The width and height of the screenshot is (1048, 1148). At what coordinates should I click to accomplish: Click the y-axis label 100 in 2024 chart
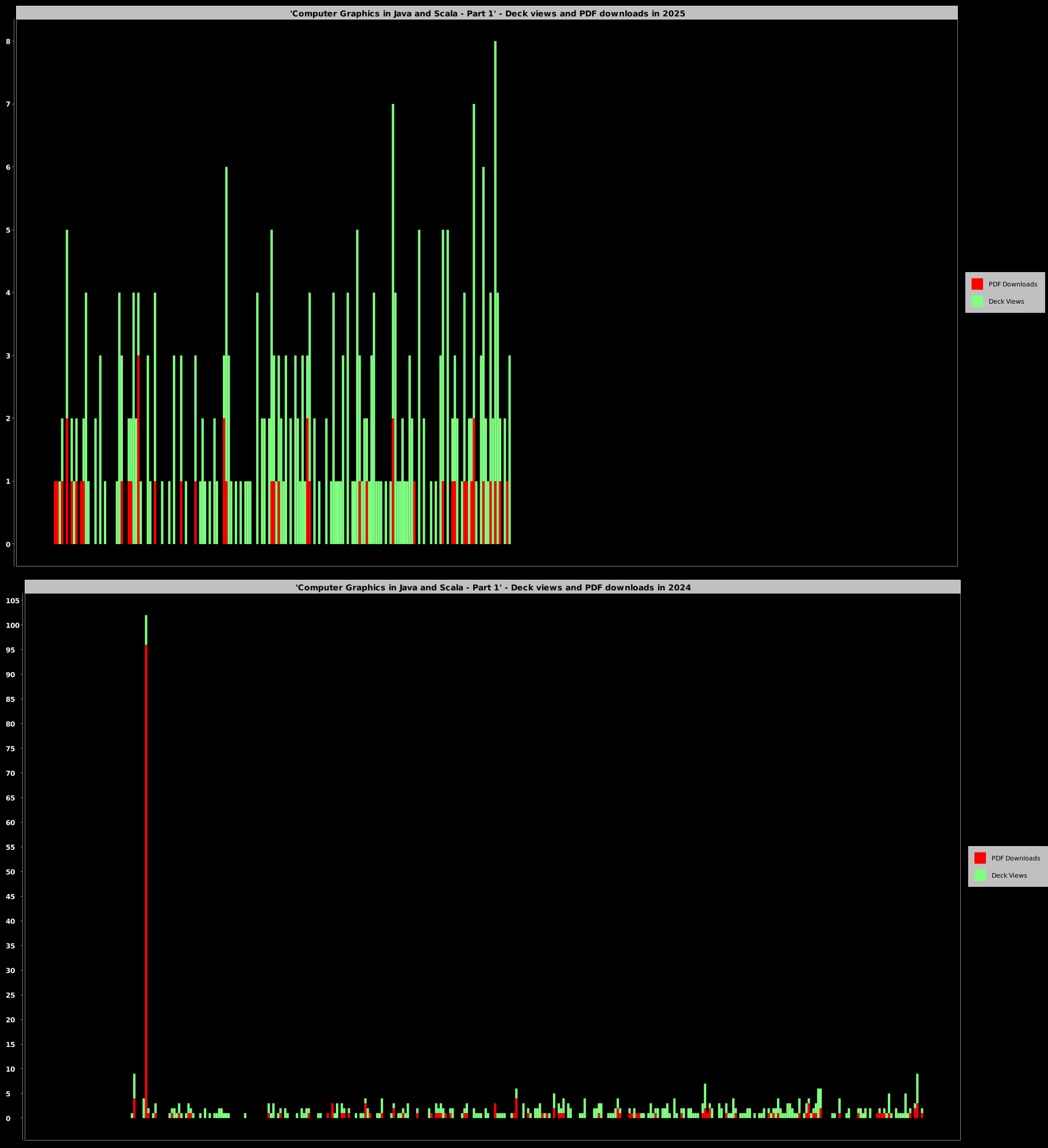pyautogui.click(x=13, y=626)
